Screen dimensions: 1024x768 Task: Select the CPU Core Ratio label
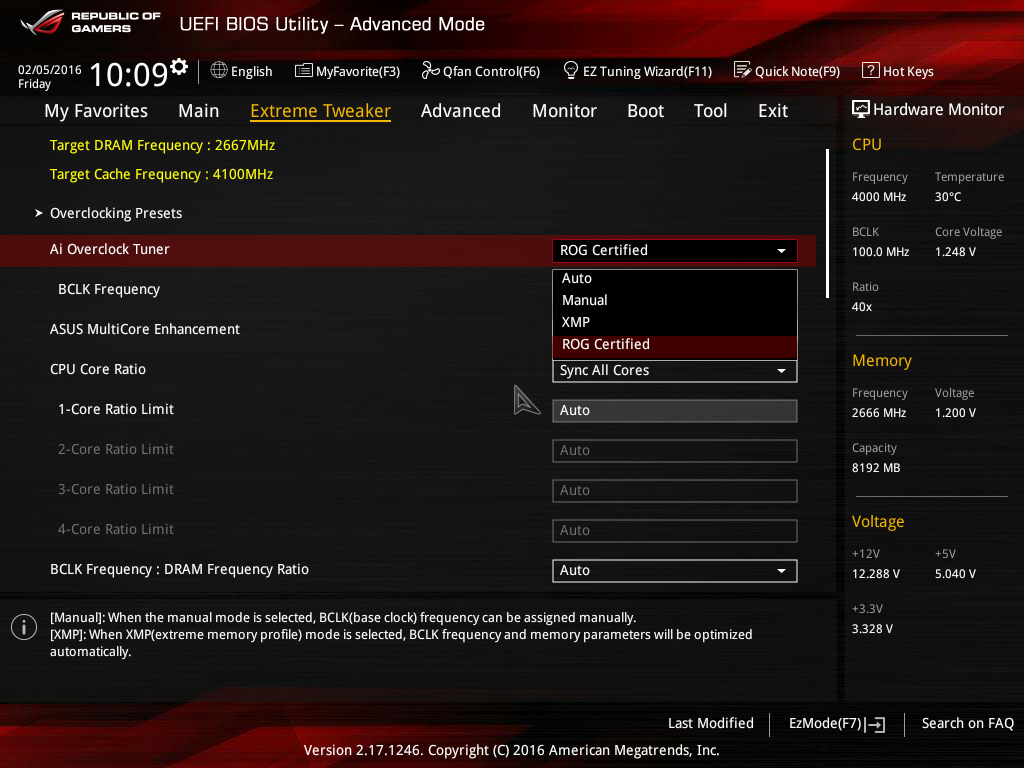coord(98,370)
